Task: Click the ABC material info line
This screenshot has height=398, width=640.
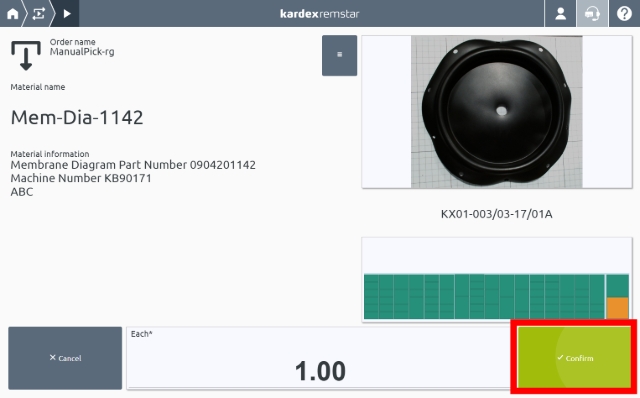Action: click(22, 192)
